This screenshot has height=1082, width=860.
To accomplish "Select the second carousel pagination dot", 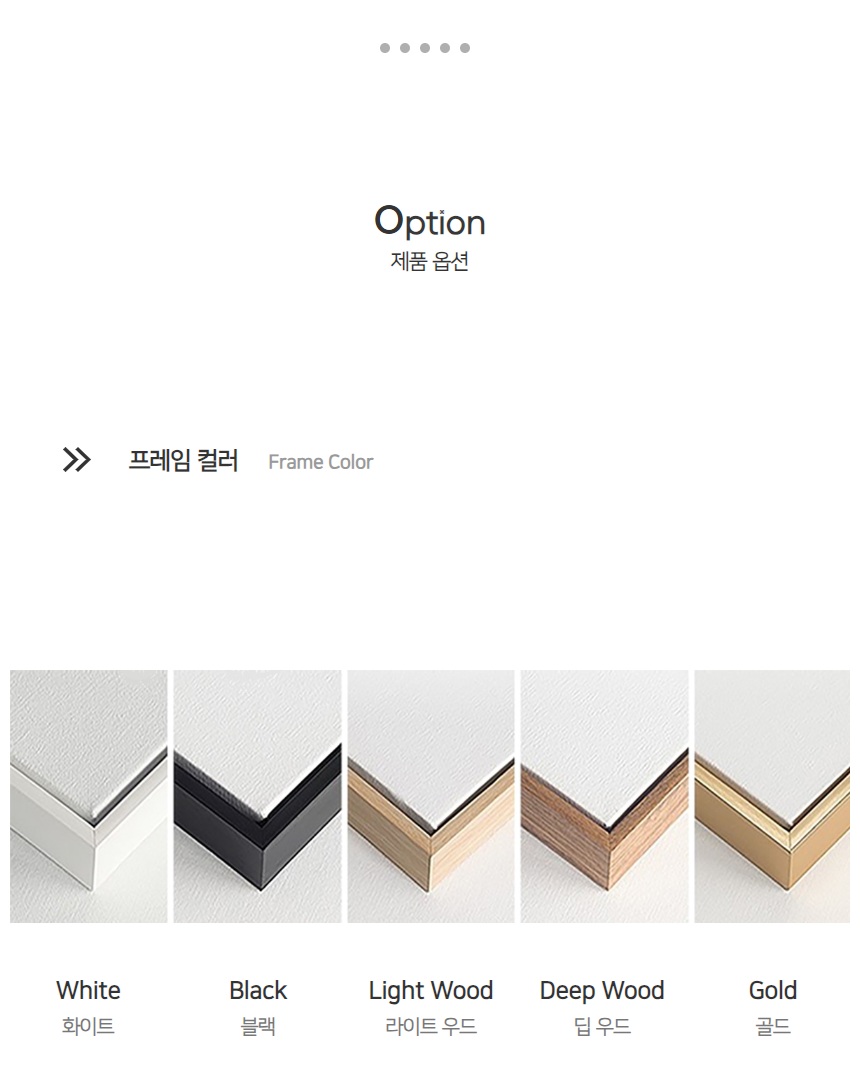I will point(405,48).
